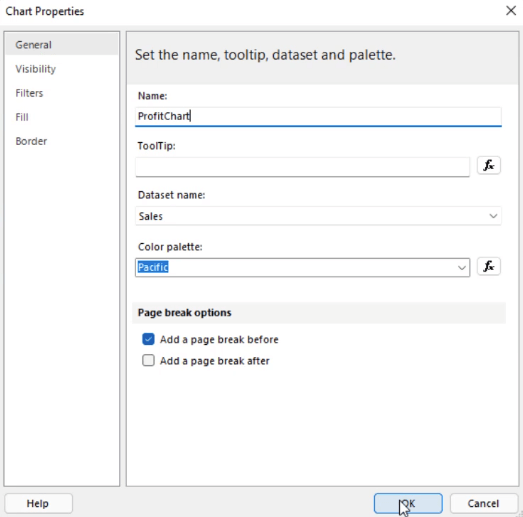Viewport: 523px width, 517px height.
Task: Click the Cancel button
Action: (483, 503)
